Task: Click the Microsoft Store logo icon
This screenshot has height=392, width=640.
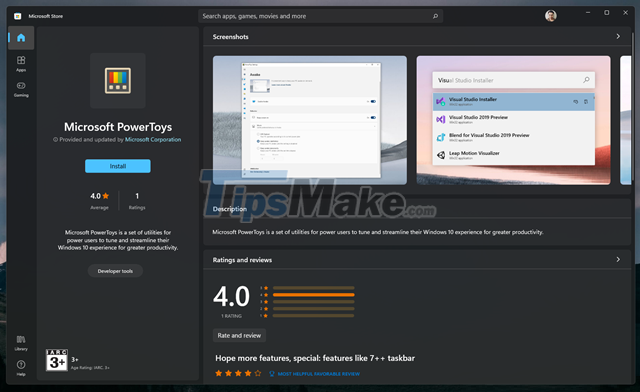Action: pyautogui.click(x=18, y=16)
